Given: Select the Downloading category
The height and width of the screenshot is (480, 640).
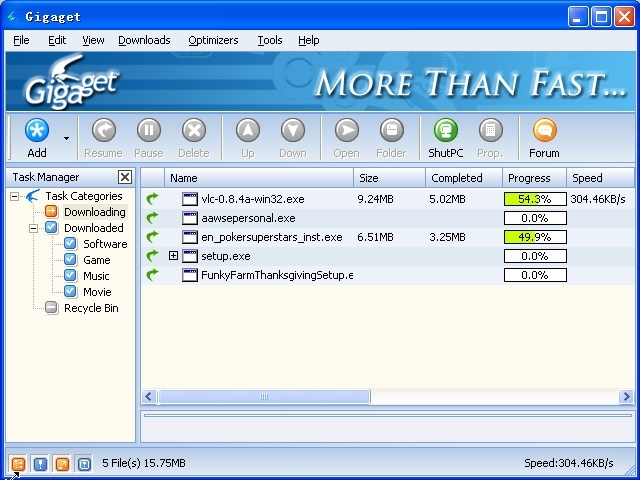Looking at the screenshot, I should [x=95, y=212].
